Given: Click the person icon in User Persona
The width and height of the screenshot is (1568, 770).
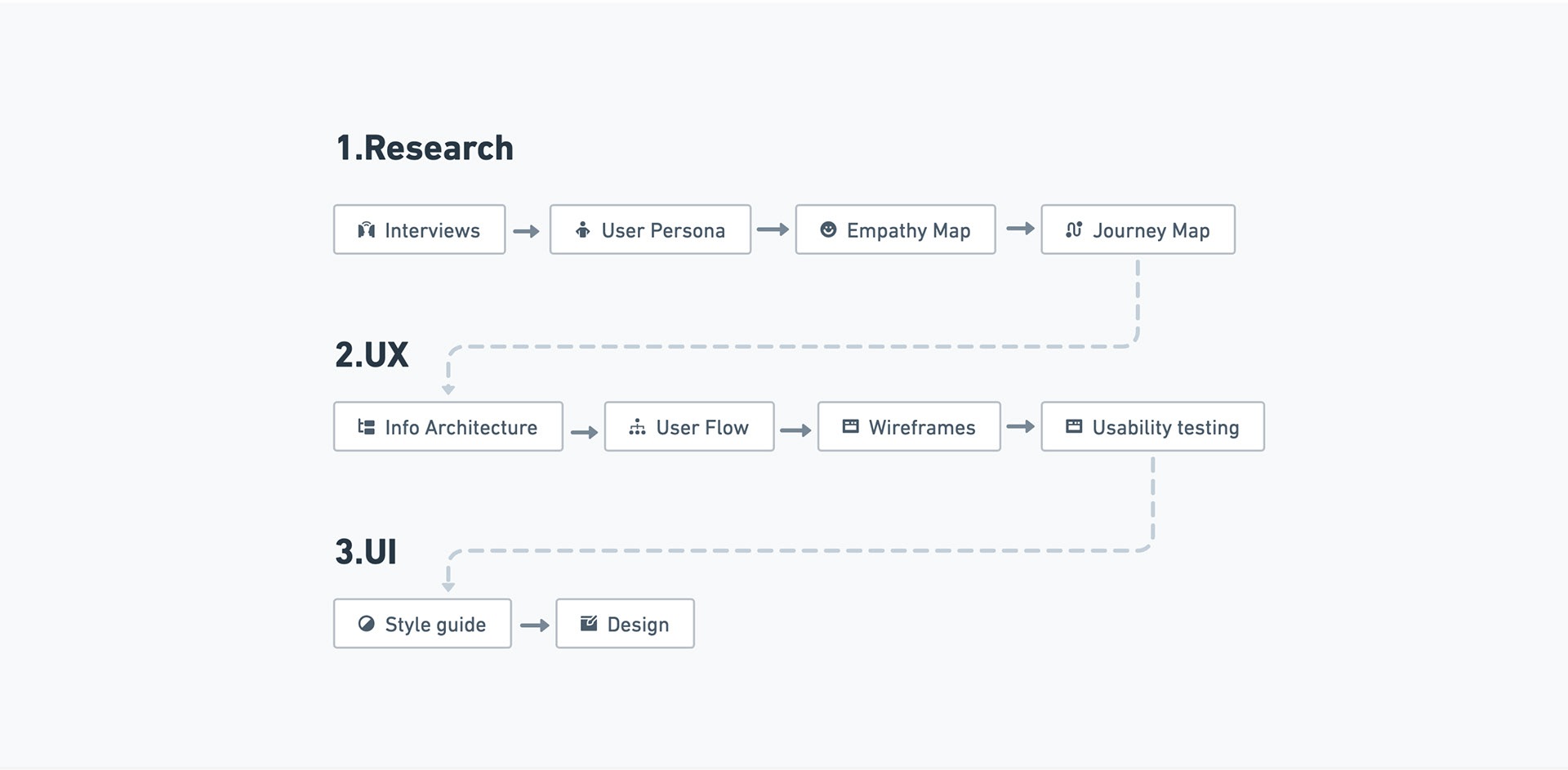Looking at the screenshot, I should coord(582,230).
